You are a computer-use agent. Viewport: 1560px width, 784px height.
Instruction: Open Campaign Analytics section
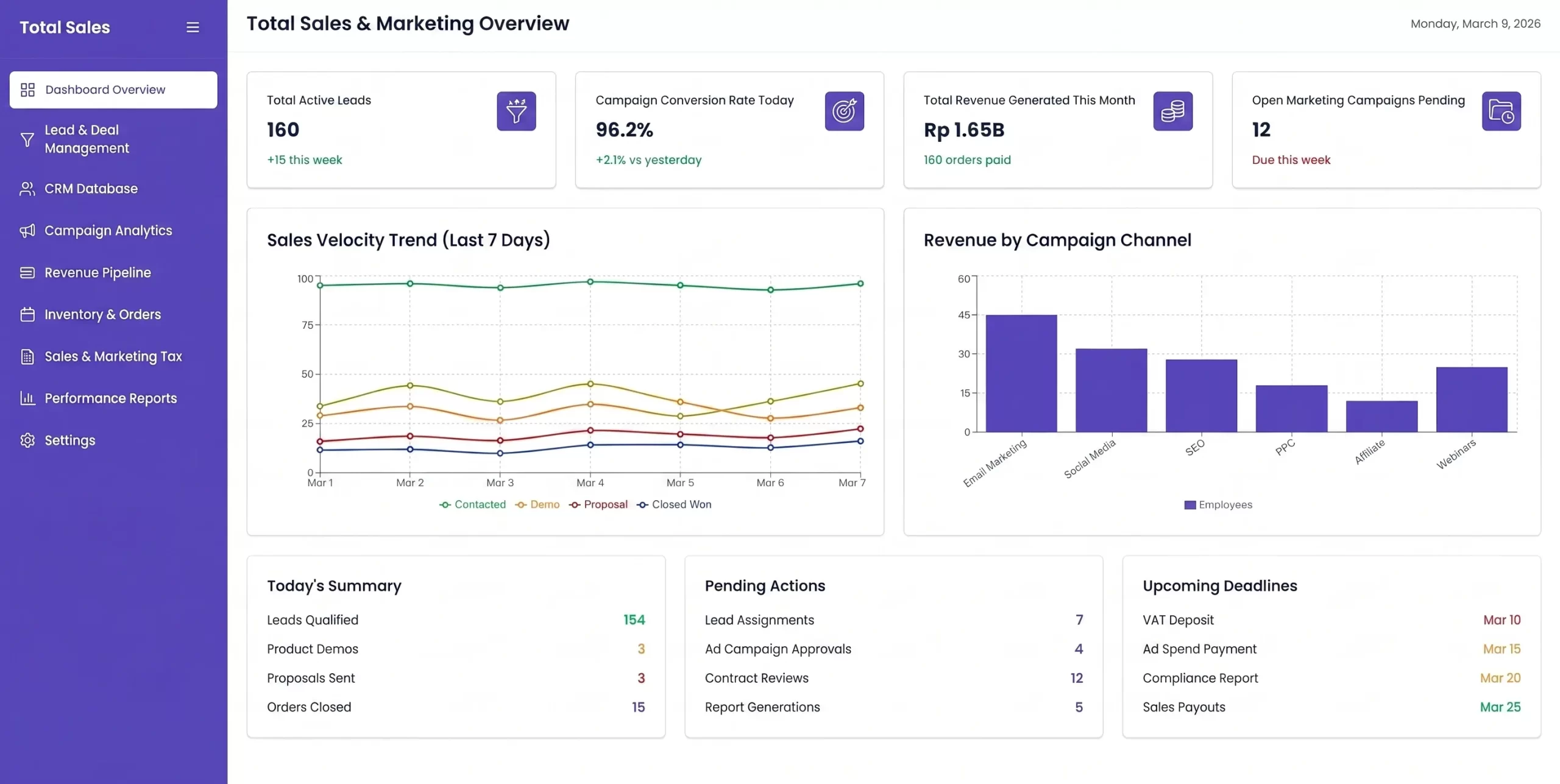[x=113, y=231]
